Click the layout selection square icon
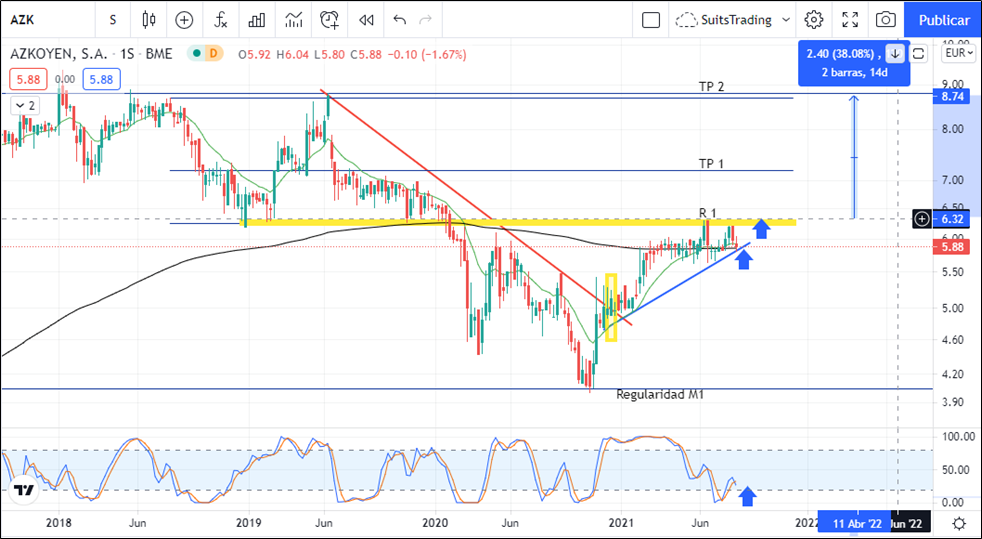 point(651,19)
